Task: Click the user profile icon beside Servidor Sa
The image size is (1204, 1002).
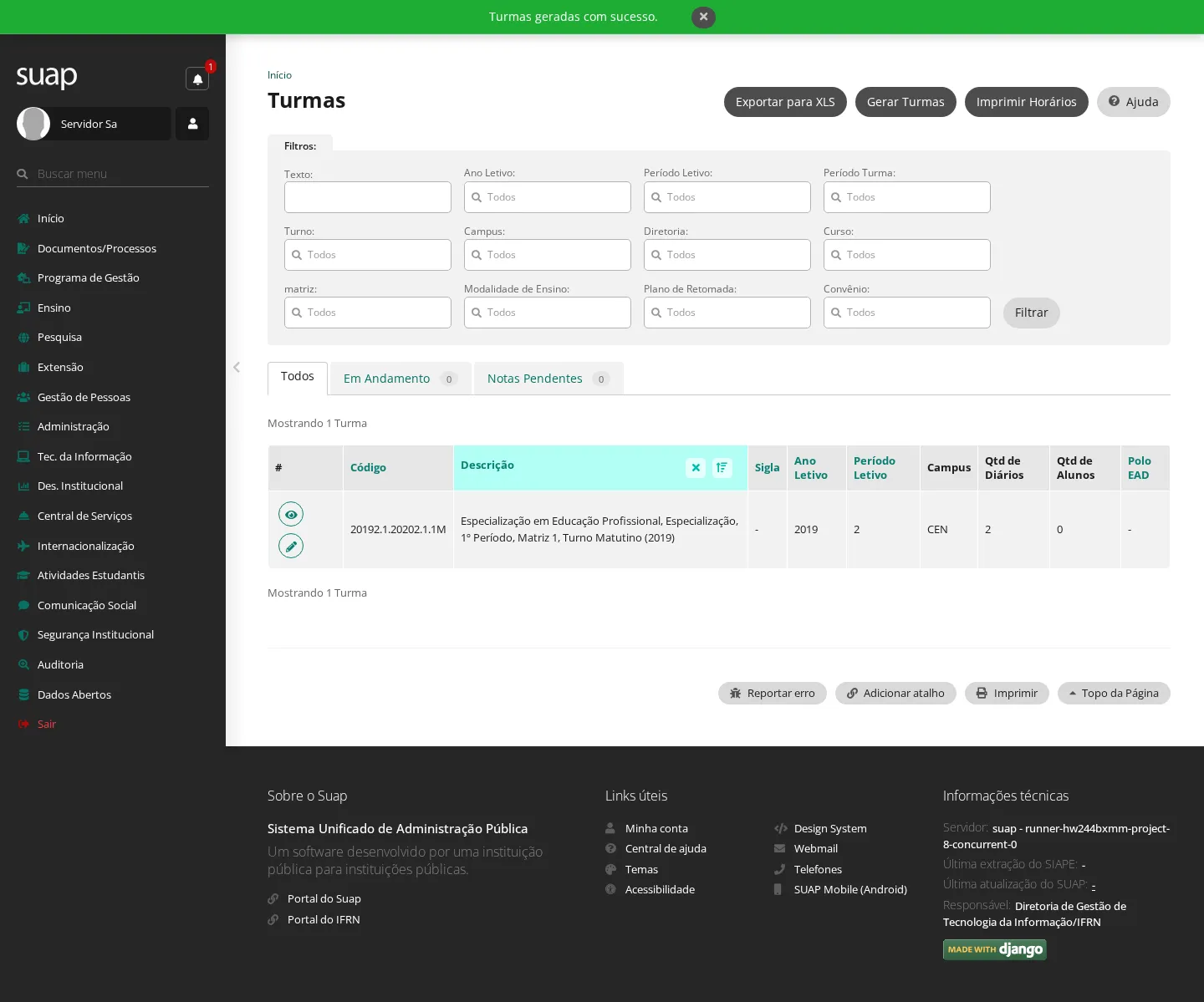Action: pos(192,124)
